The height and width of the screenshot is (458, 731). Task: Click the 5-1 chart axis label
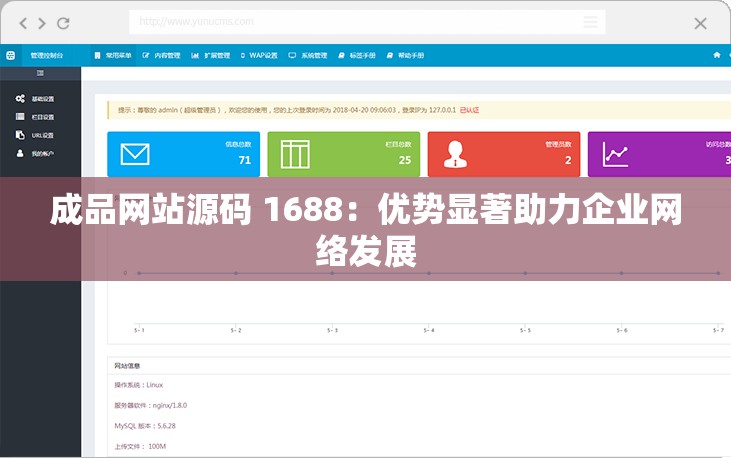pos(139,330)
